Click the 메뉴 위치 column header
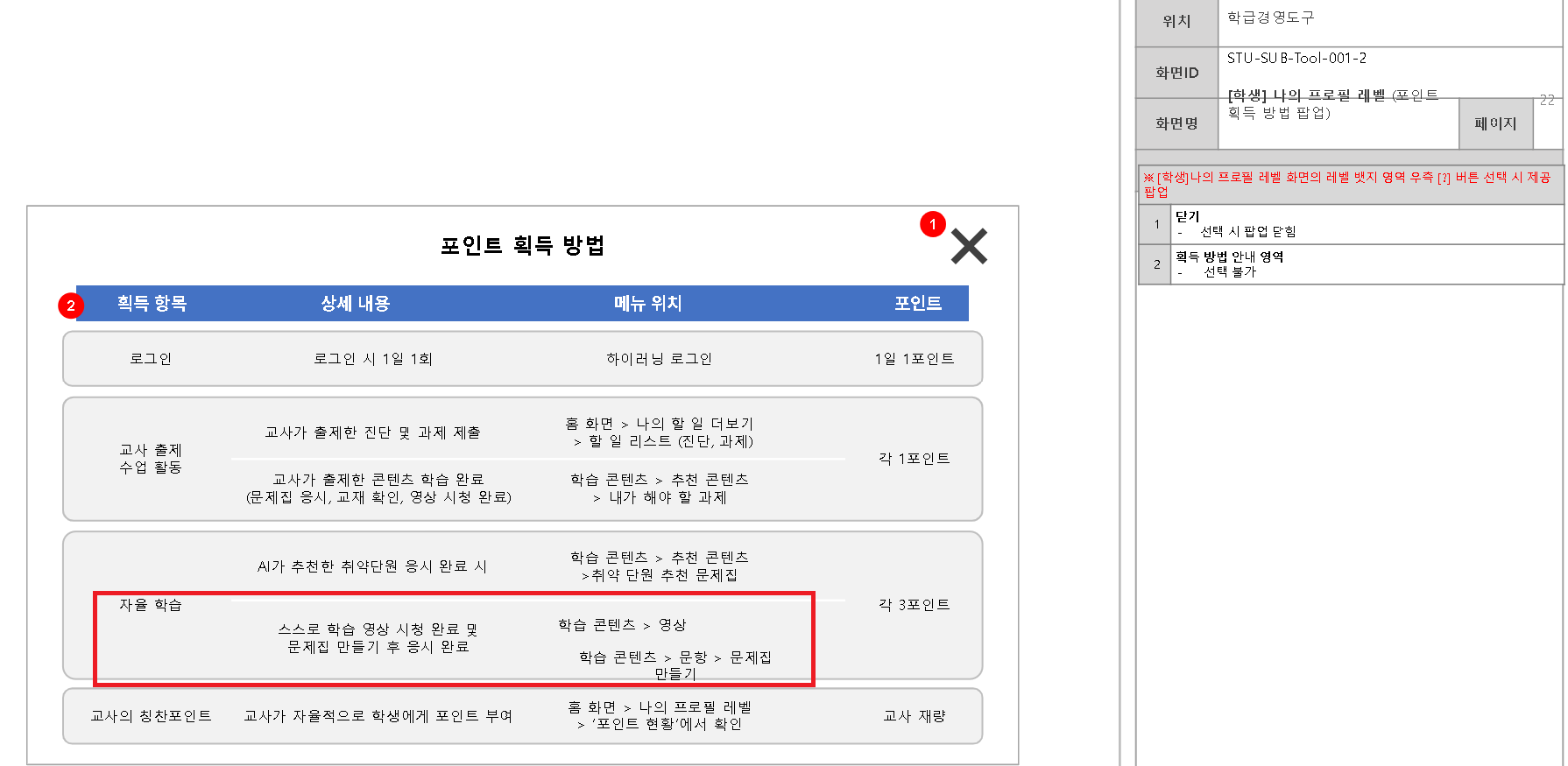This screenshot has height=766, width=1568. coord(647,304)
